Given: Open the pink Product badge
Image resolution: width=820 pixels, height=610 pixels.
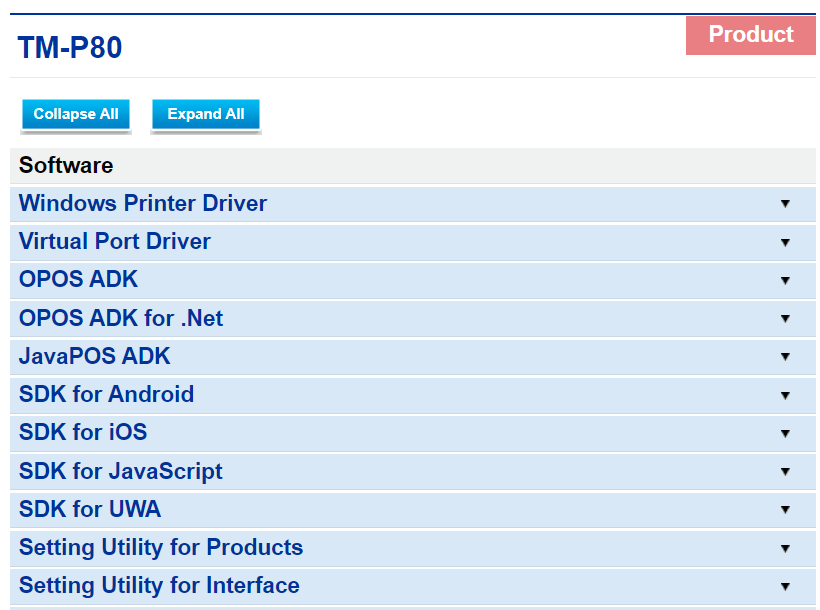Looking at the screenshot, I should click(x=750, y=35).
